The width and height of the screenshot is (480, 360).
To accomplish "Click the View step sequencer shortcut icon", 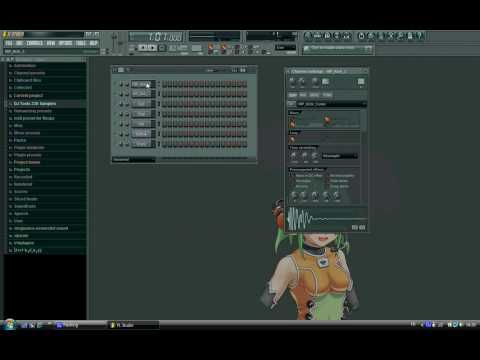I will click(x=318, y=36).
